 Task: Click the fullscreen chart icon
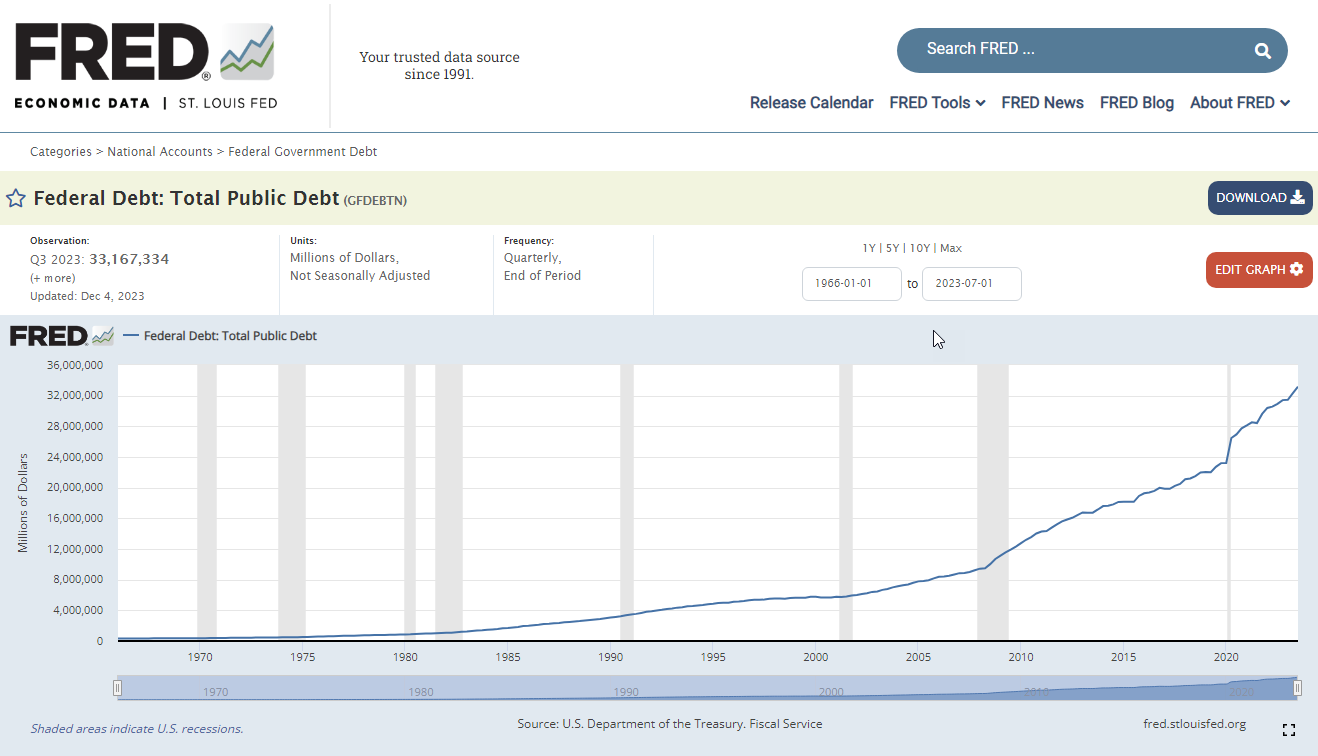point(1289,730)
